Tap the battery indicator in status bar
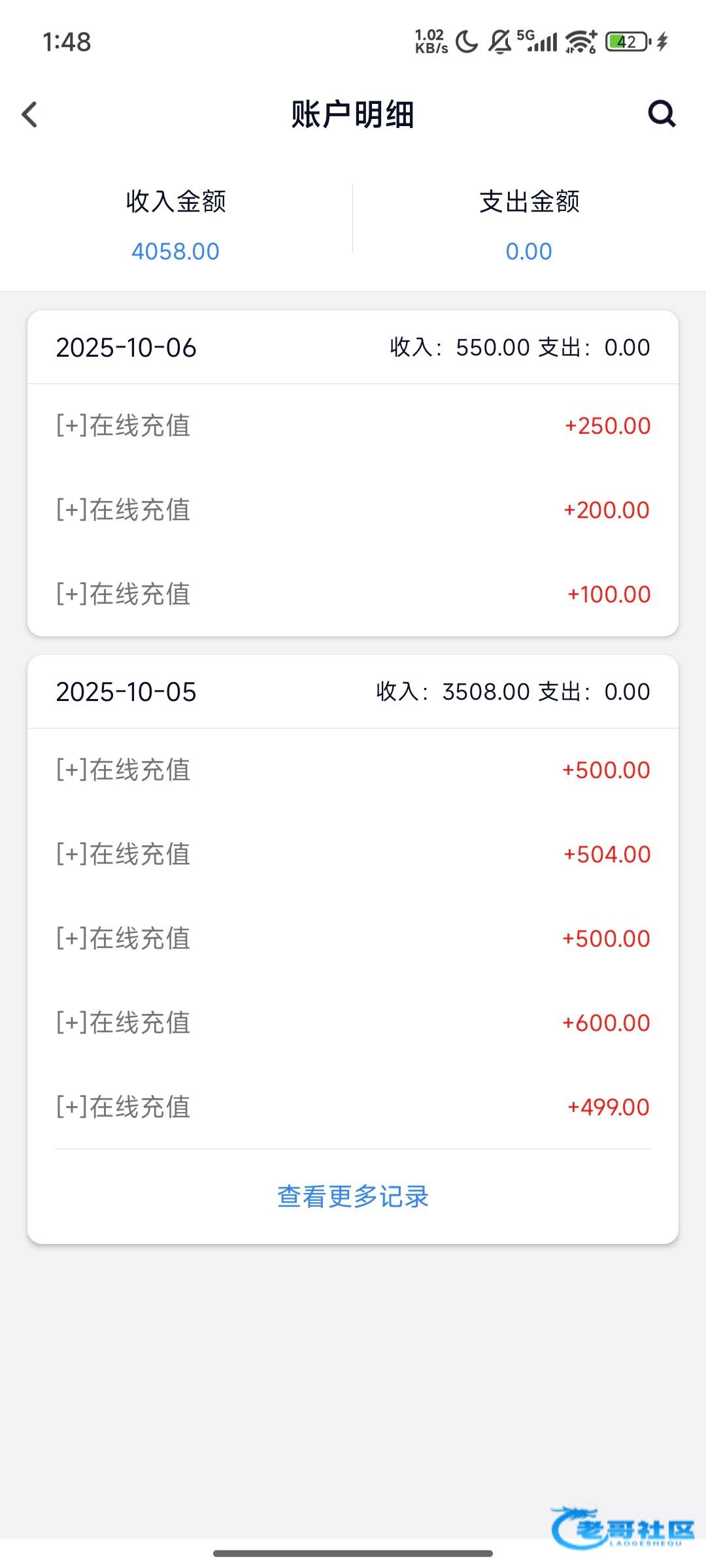The height and width of the screenshot is (1568, 706). click(x=626, y=42)
